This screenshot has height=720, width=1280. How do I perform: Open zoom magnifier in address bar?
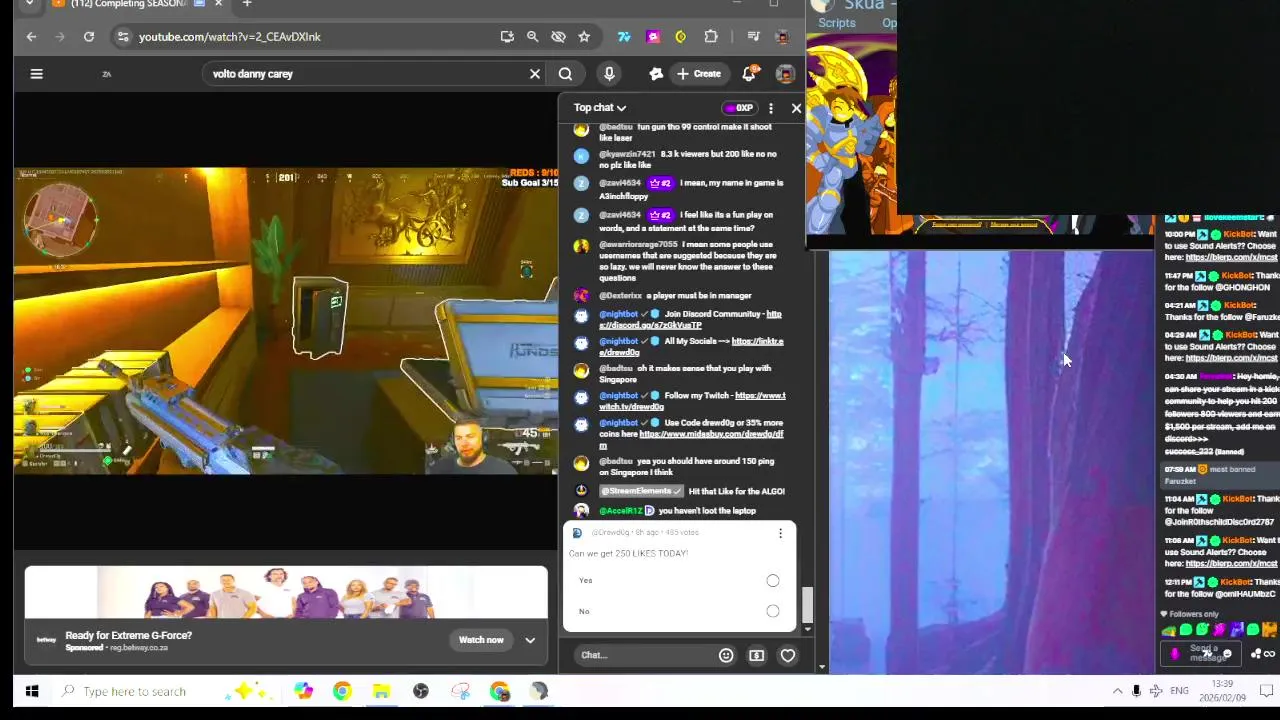pos(533,37)
